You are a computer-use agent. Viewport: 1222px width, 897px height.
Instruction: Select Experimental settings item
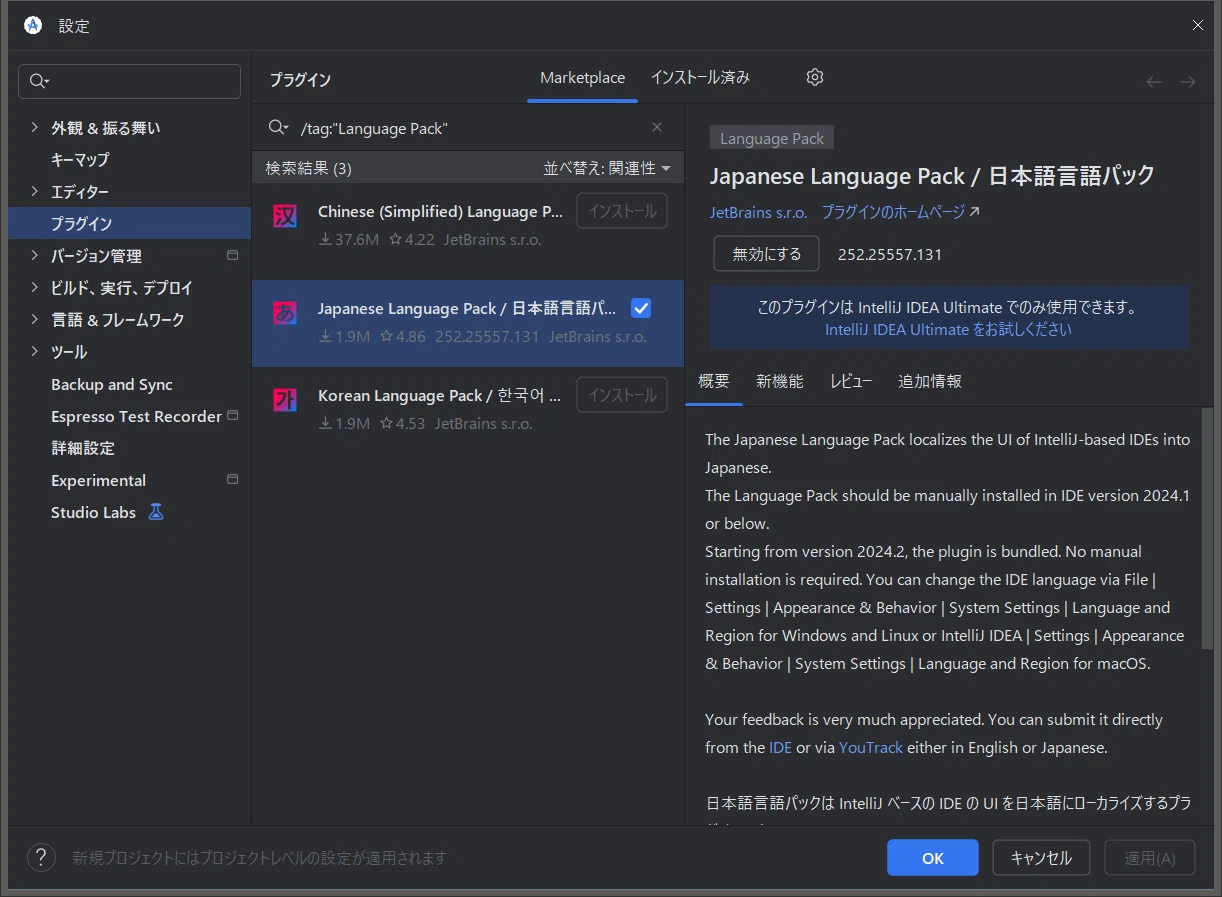[x=98, y=480]
